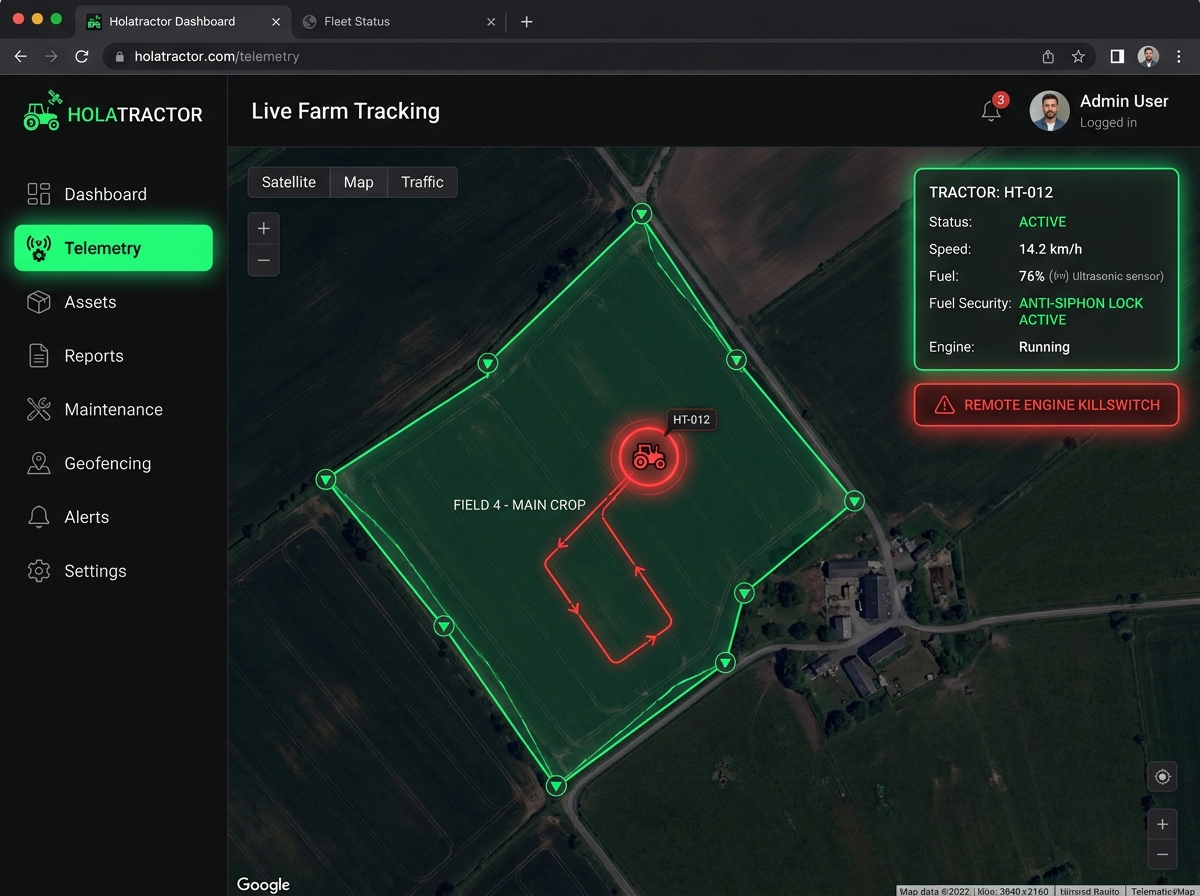Select Telemetry in the sidebar

click(x=113, y=248)
